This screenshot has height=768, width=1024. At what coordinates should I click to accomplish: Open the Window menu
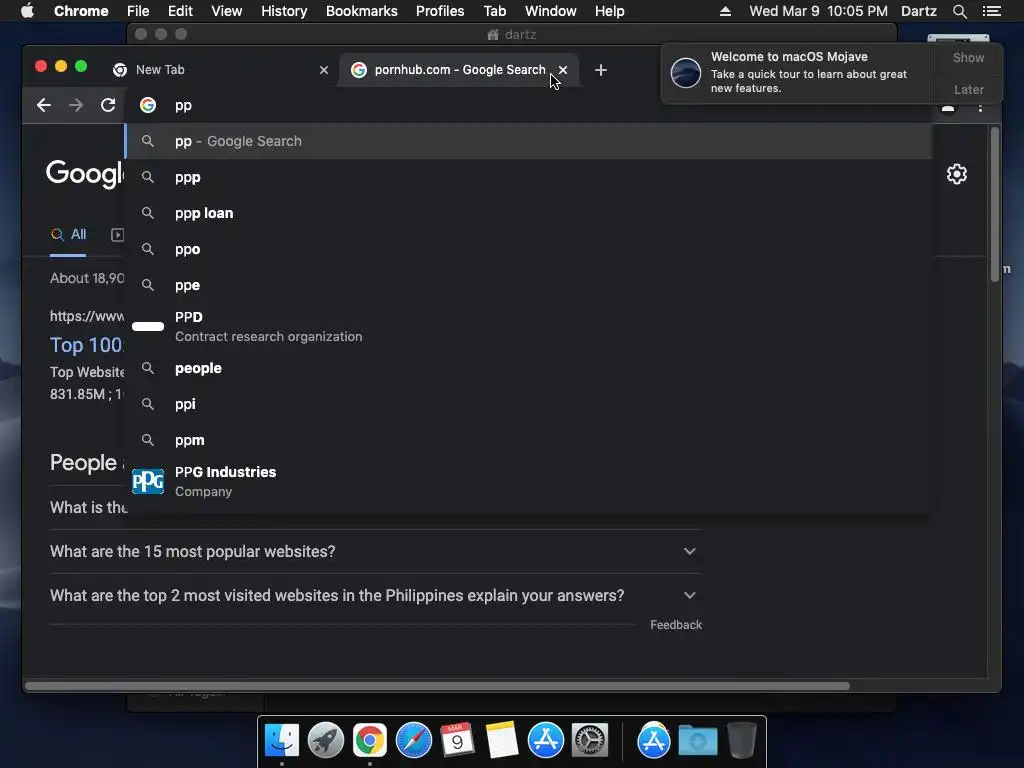tap(551, 11)
